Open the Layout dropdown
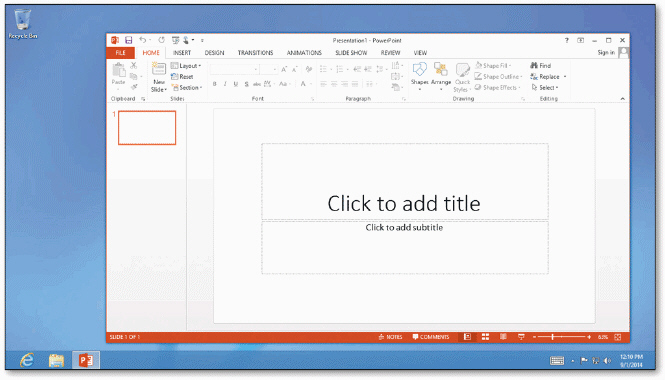 186,66
